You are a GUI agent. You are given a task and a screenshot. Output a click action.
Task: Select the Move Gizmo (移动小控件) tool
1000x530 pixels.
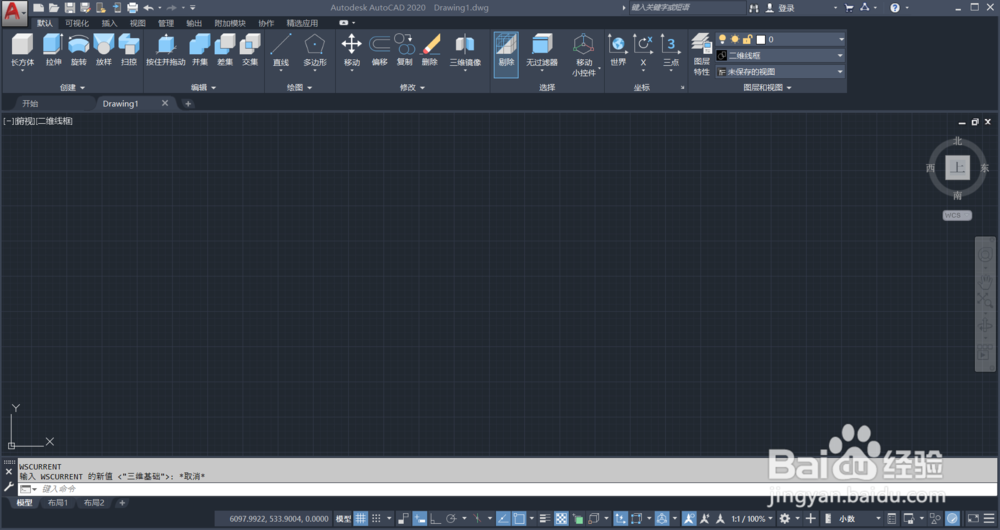pyautogui.click(x=584, y=55)
